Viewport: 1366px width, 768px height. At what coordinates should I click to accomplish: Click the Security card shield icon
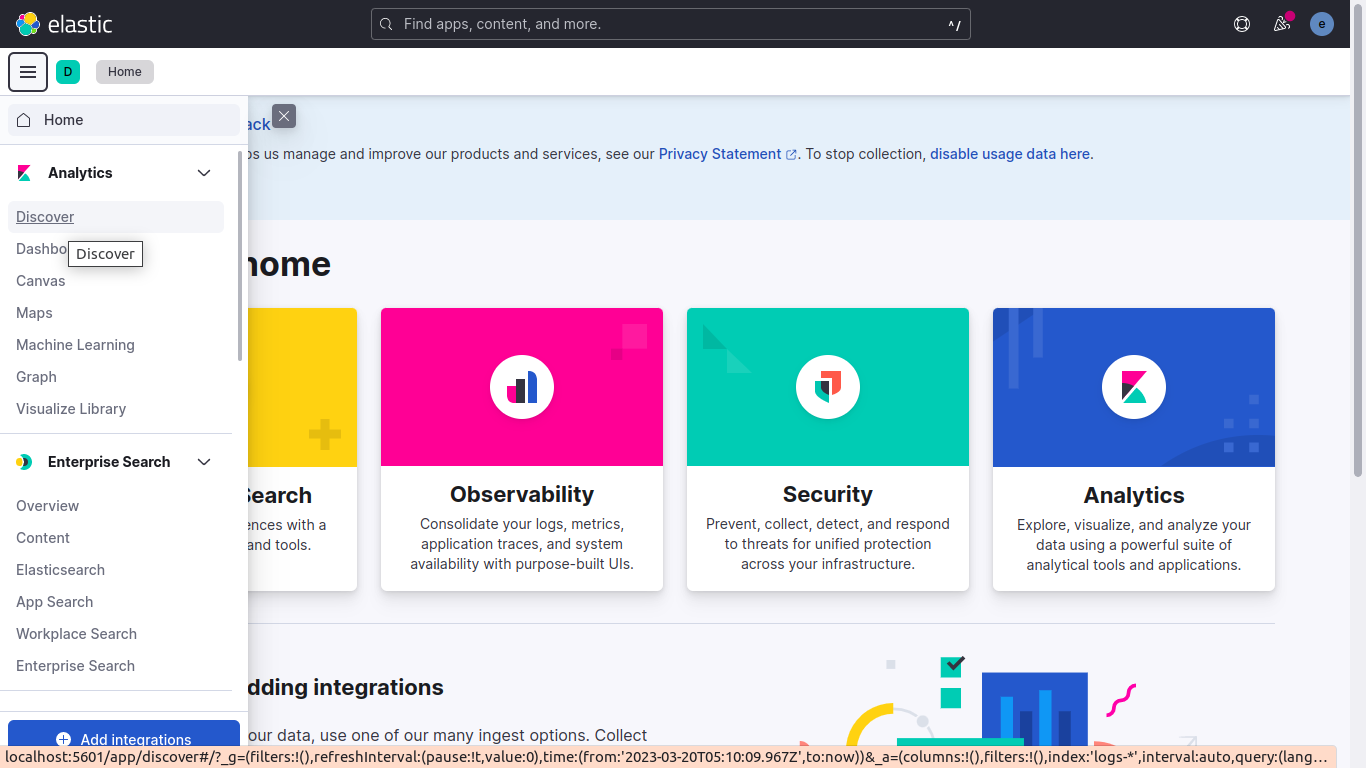[828, 387]
